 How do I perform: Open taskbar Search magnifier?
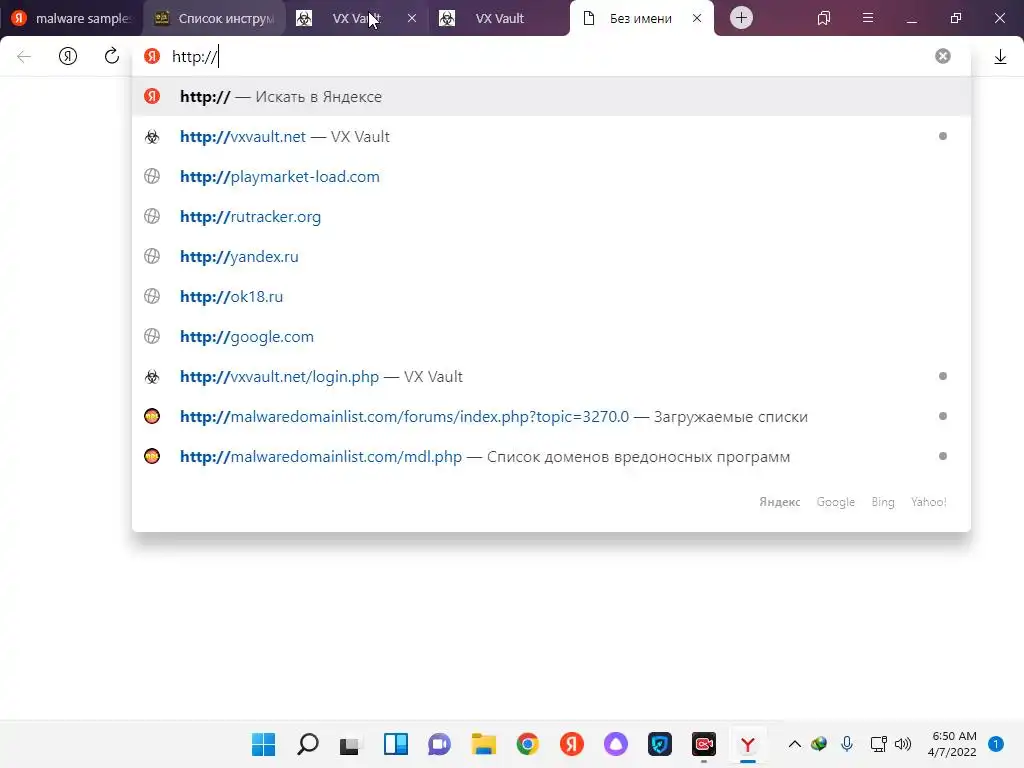click(308, 744)
